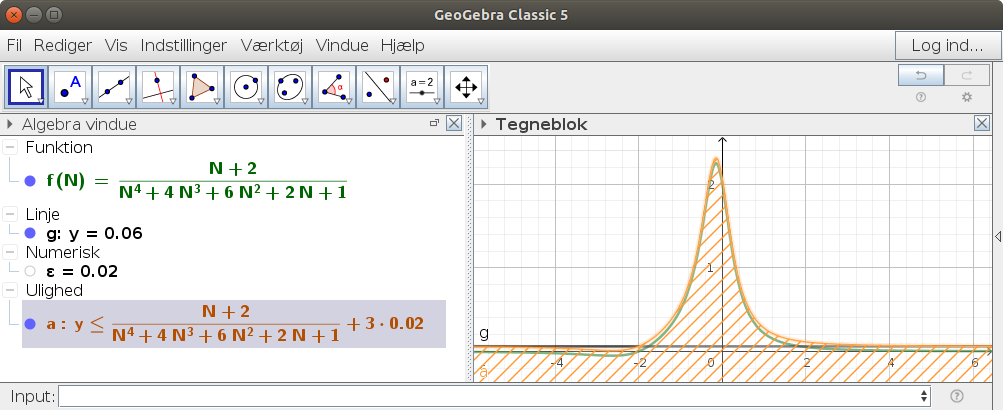Click the Funktion group heading
Screen dimensions: 1003x410
click(59, 148)
